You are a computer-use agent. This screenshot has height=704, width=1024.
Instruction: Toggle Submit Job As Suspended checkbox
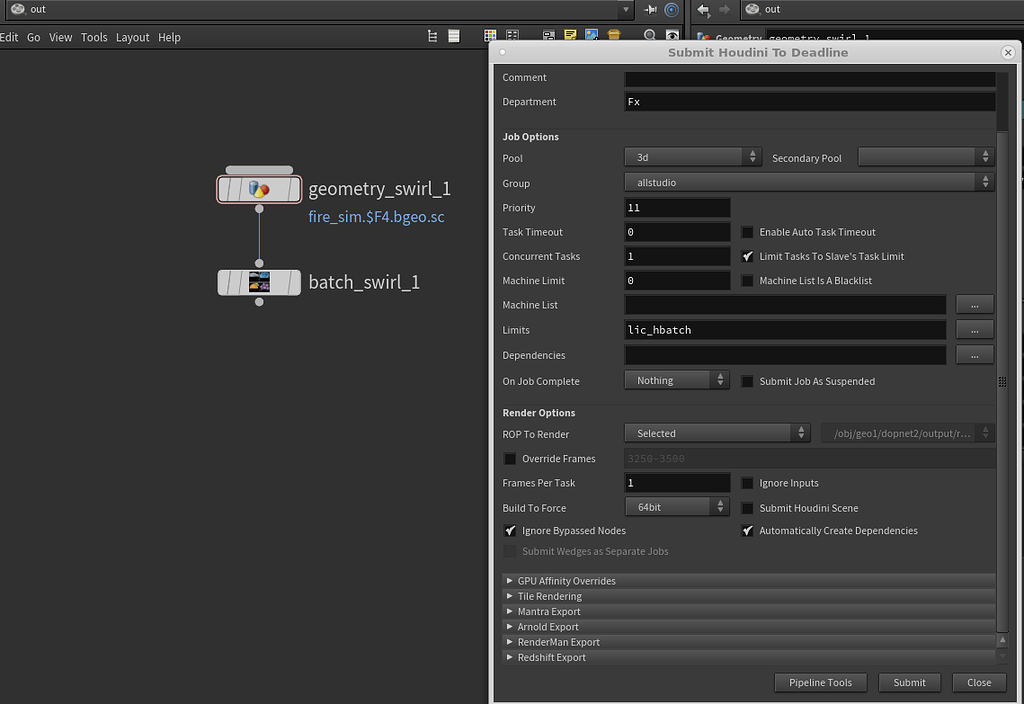click(x=747, y=381)
